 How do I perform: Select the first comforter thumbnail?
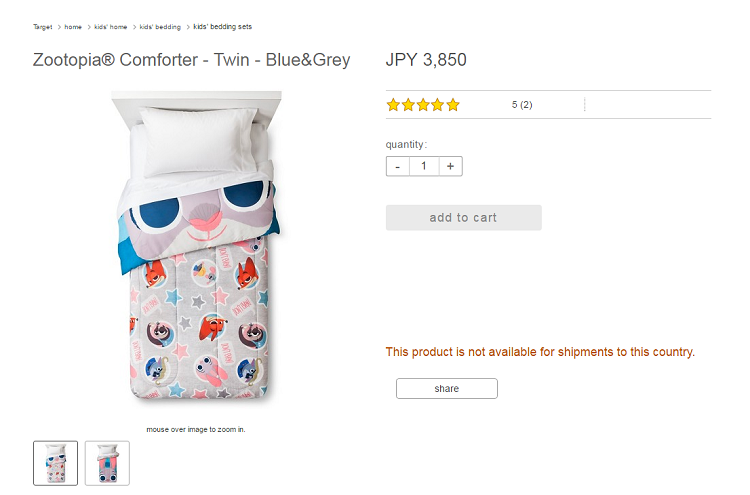(55, 463)
